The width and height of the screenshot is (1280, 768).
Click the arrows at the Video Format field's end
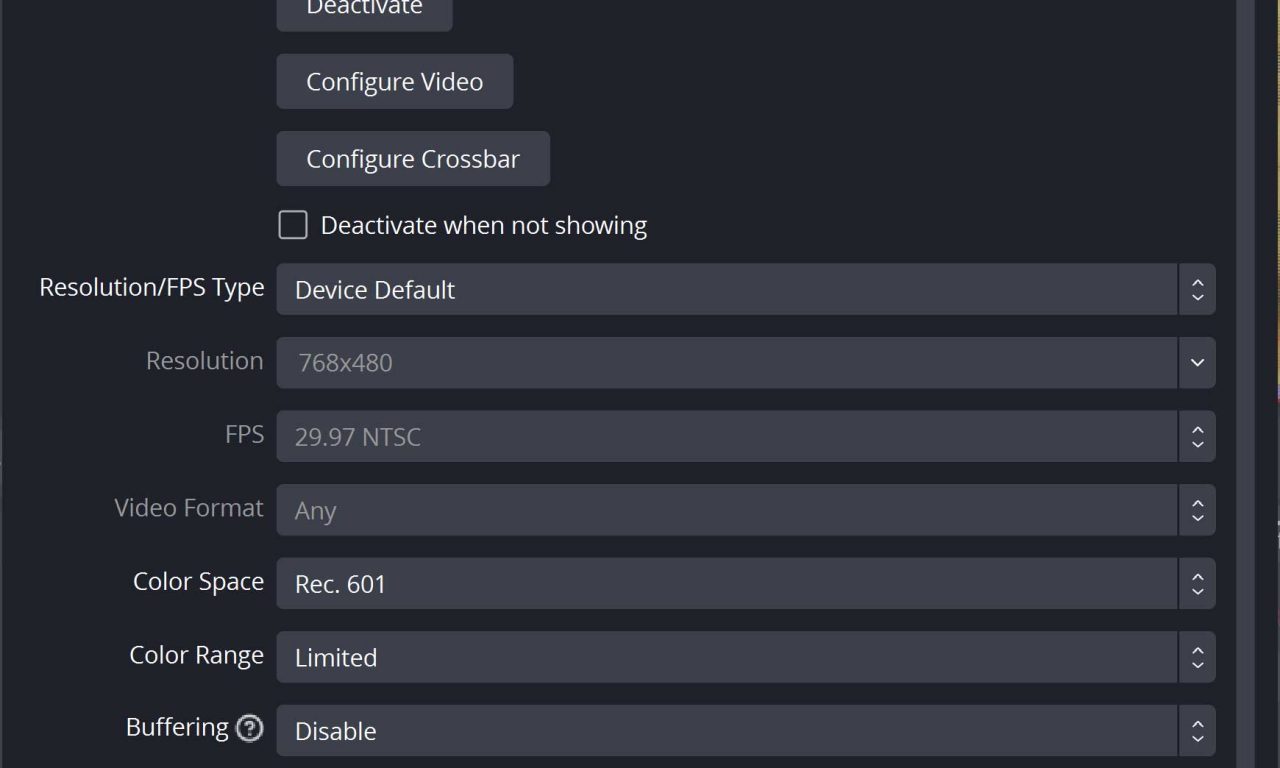point(1197,510)
